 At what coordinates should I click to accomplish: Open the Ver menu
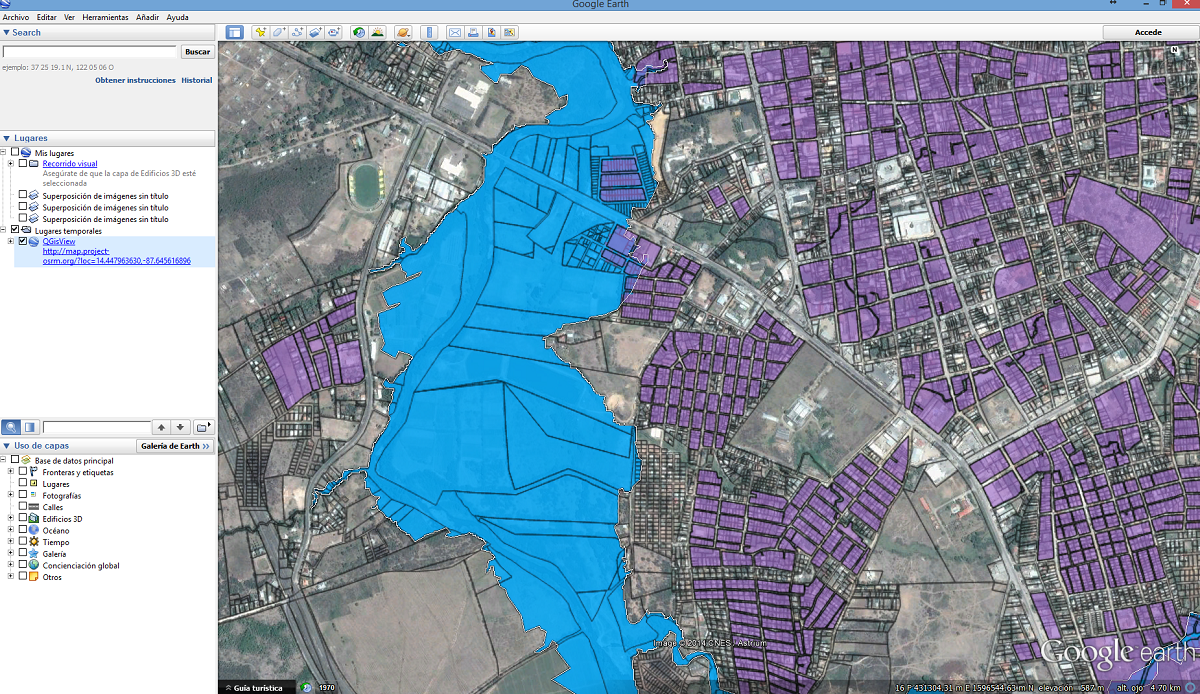69,18
